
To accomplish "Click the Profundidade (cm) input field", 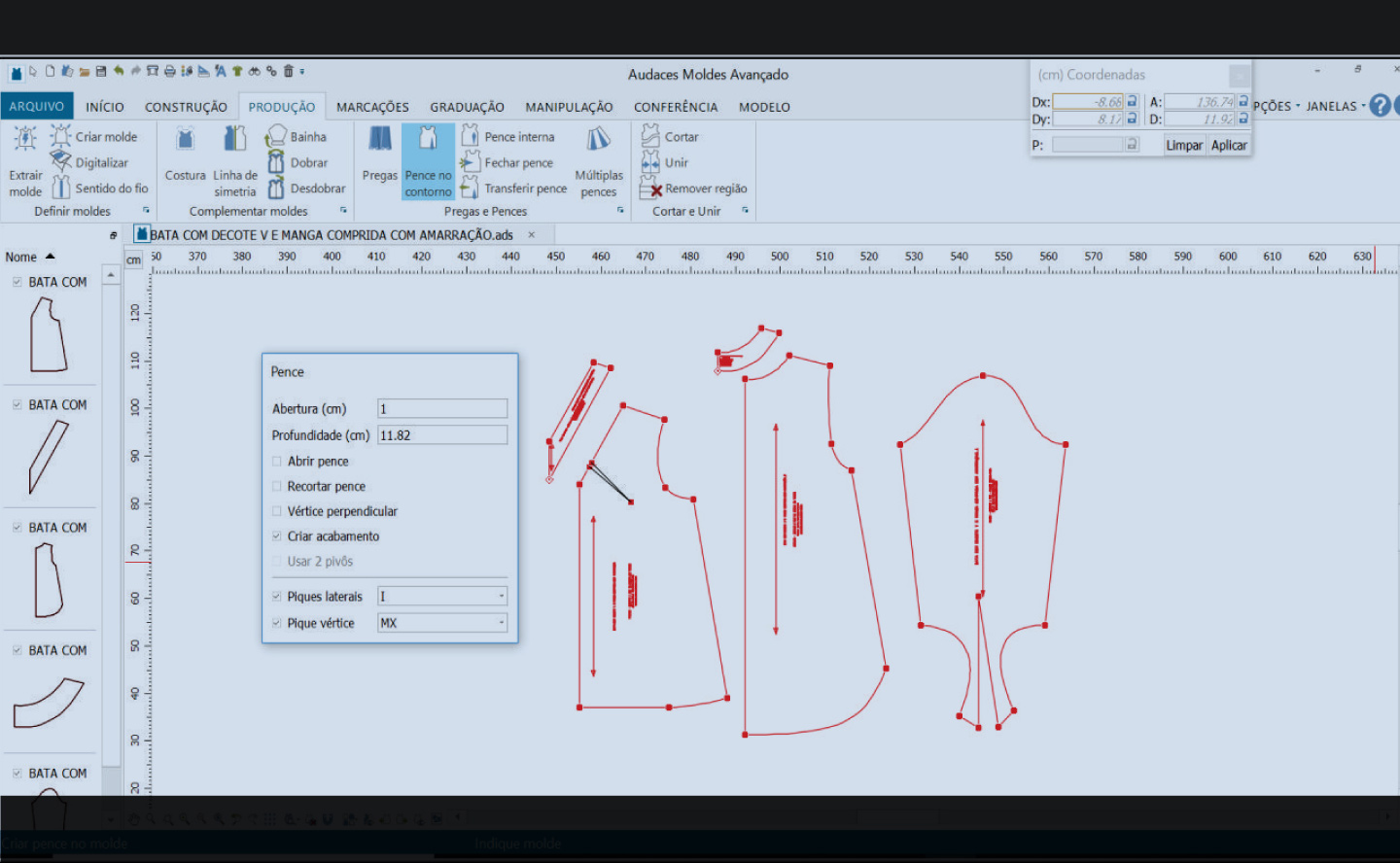I will point(442,434).
